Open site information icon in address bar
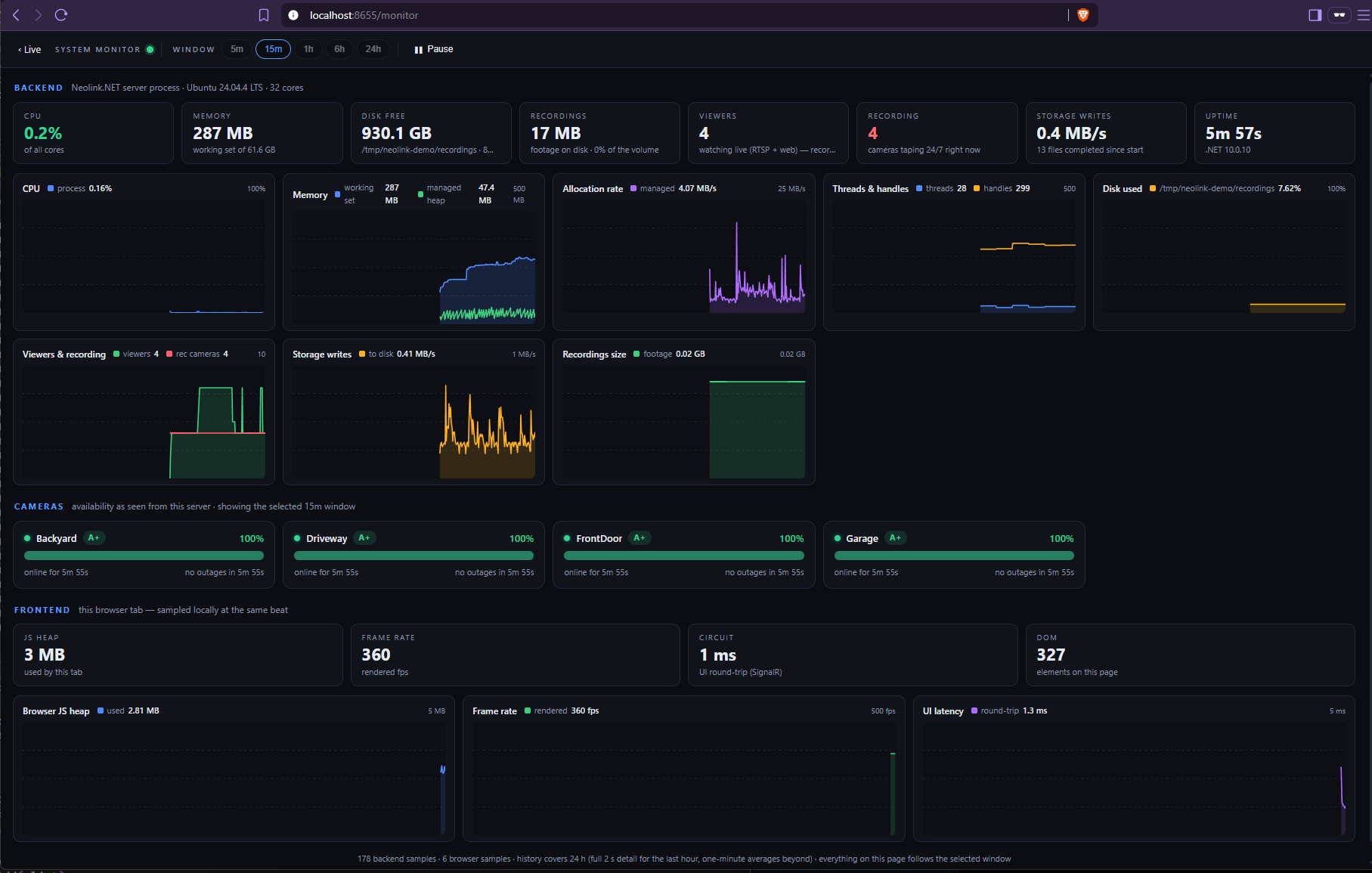Image resolution: width=1372 pixels, height=873 pixels. pyautogui.click(x=293, y=15)
